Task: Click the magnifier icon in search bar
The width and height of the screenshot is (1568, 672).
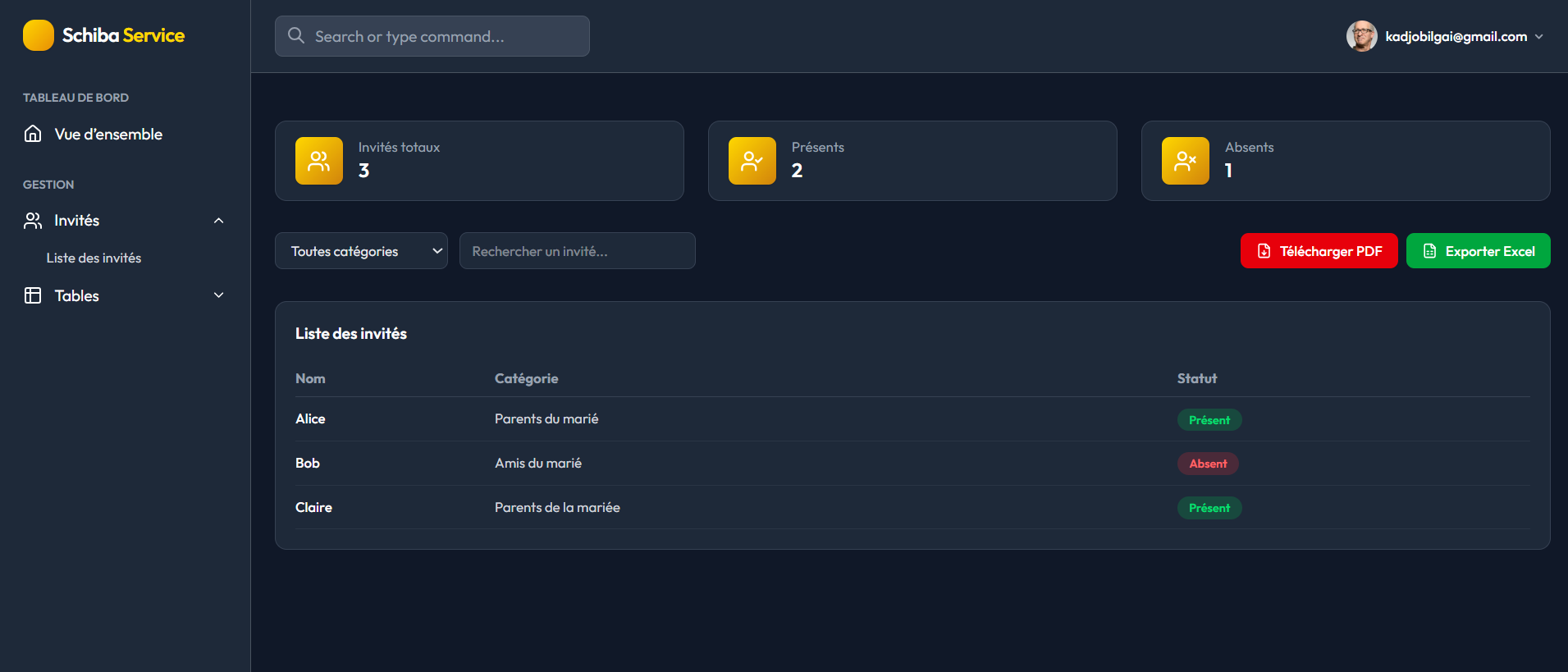Action: pyautogui.click(x=296, y=35)
